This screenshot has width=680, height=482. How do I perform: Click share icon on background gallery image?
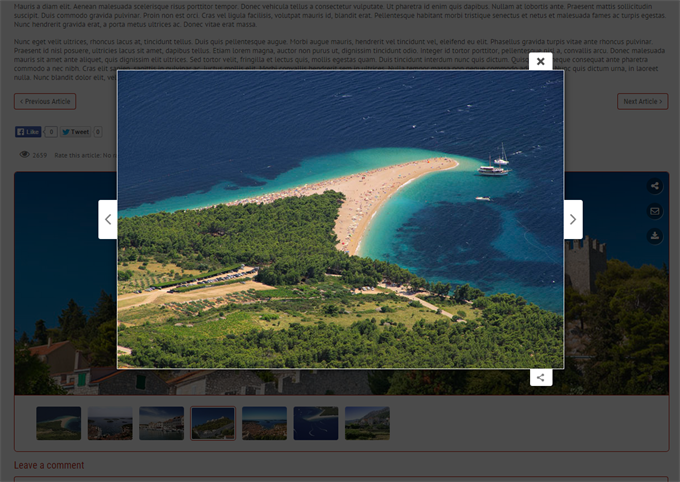654,186
